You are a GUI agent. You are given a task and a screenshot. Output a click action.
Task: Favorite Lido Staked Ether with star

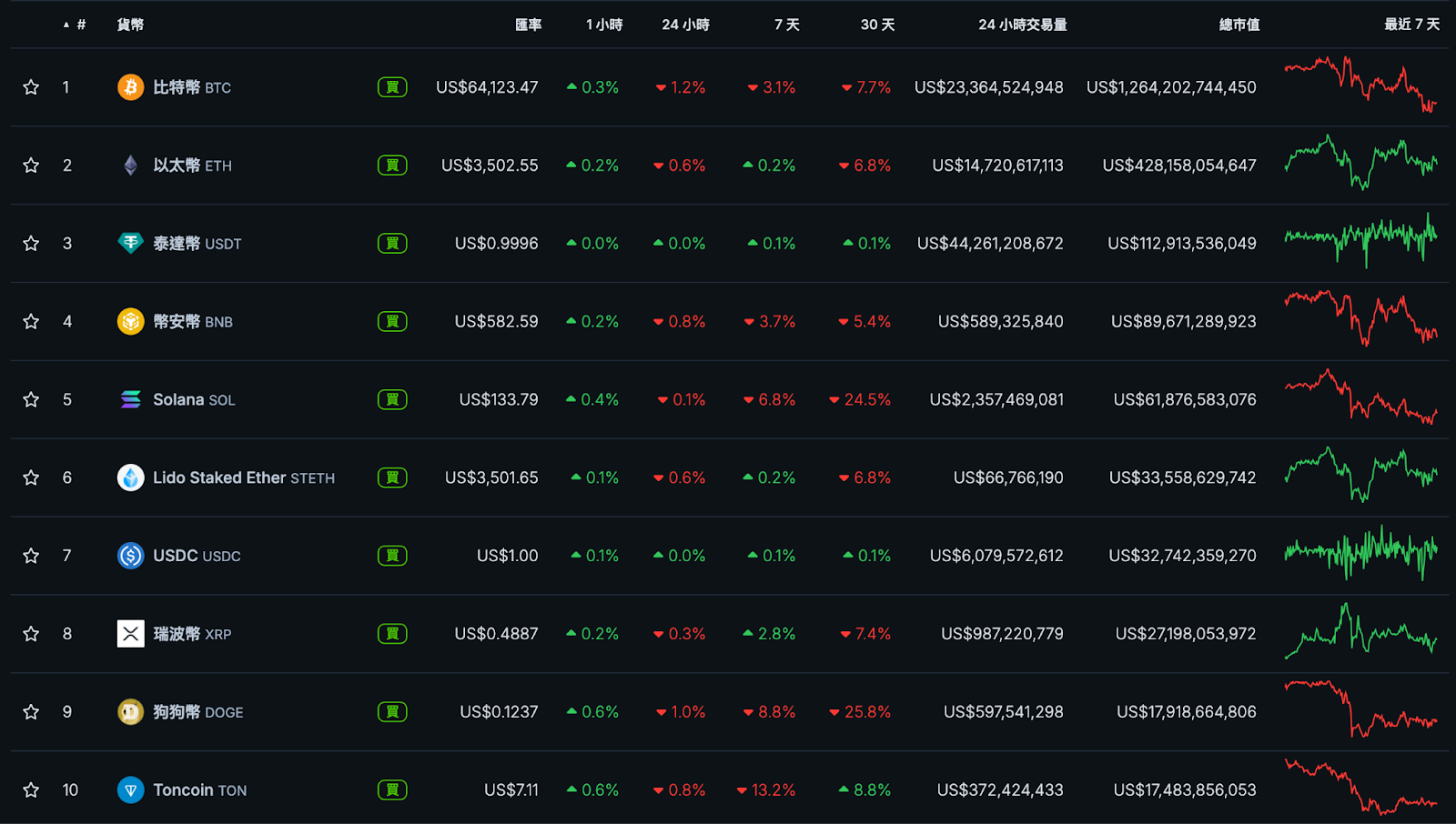tap(31, 477)
